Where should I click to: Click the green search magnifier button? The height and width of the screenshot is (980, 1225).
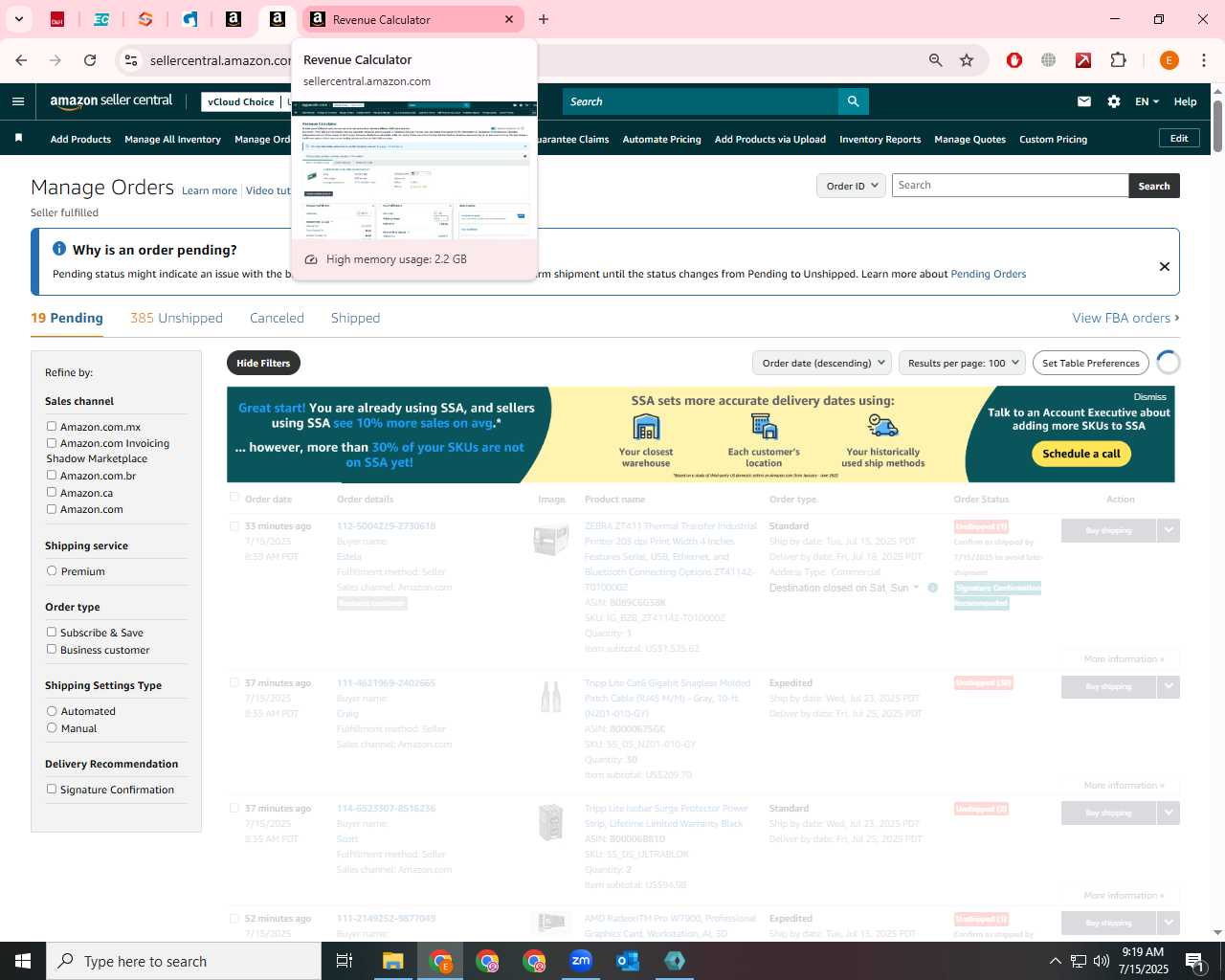pos(853,101)
